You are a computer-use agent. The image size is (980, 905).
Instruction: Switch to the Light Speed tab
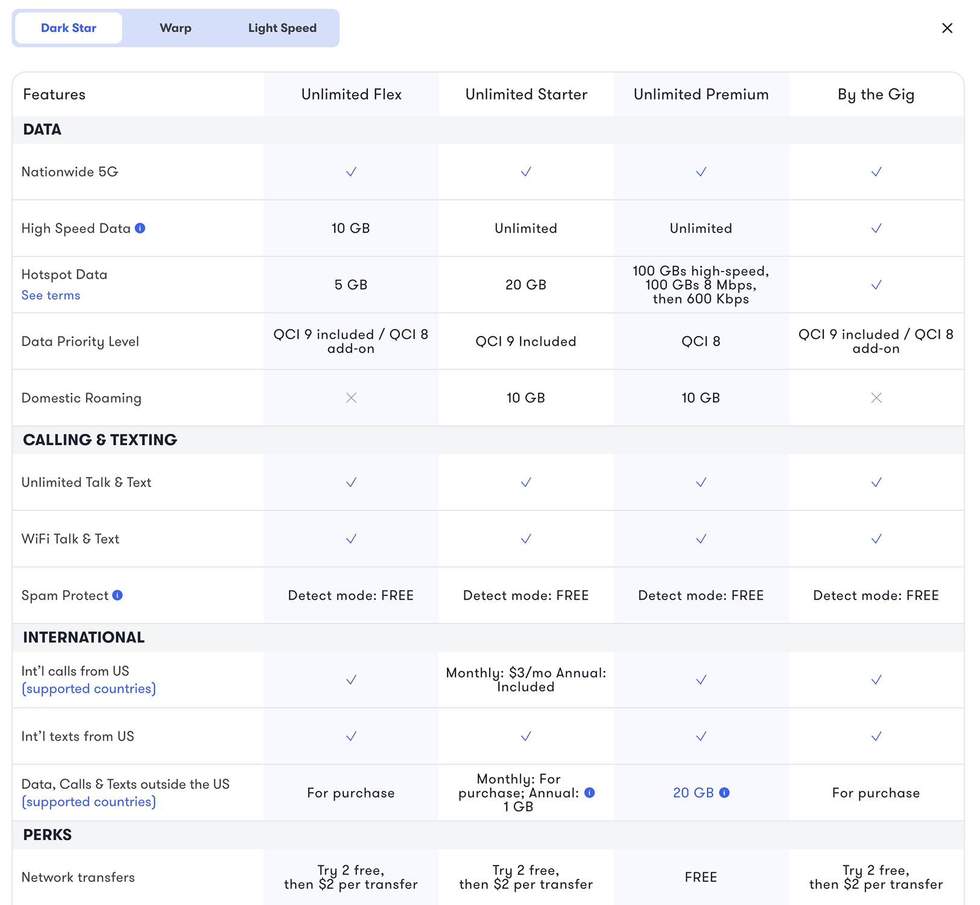[282, 28]
